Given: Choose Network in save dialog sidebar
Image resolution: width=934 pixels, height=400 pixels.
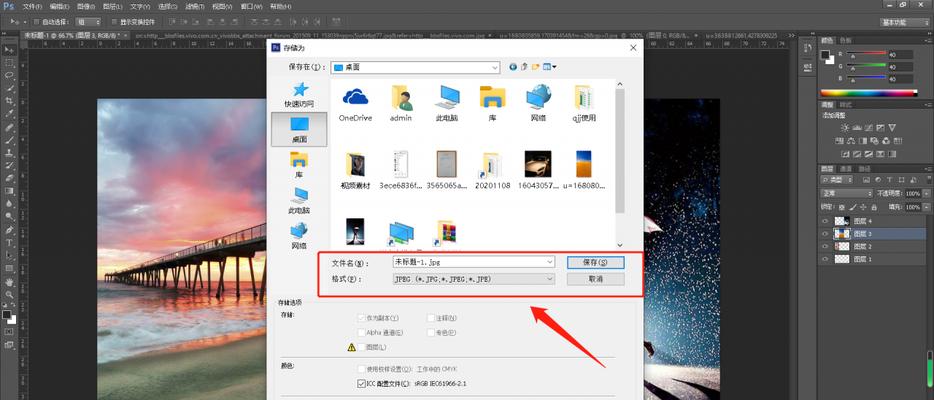Looking at the screenshot, I should point(299,236).
